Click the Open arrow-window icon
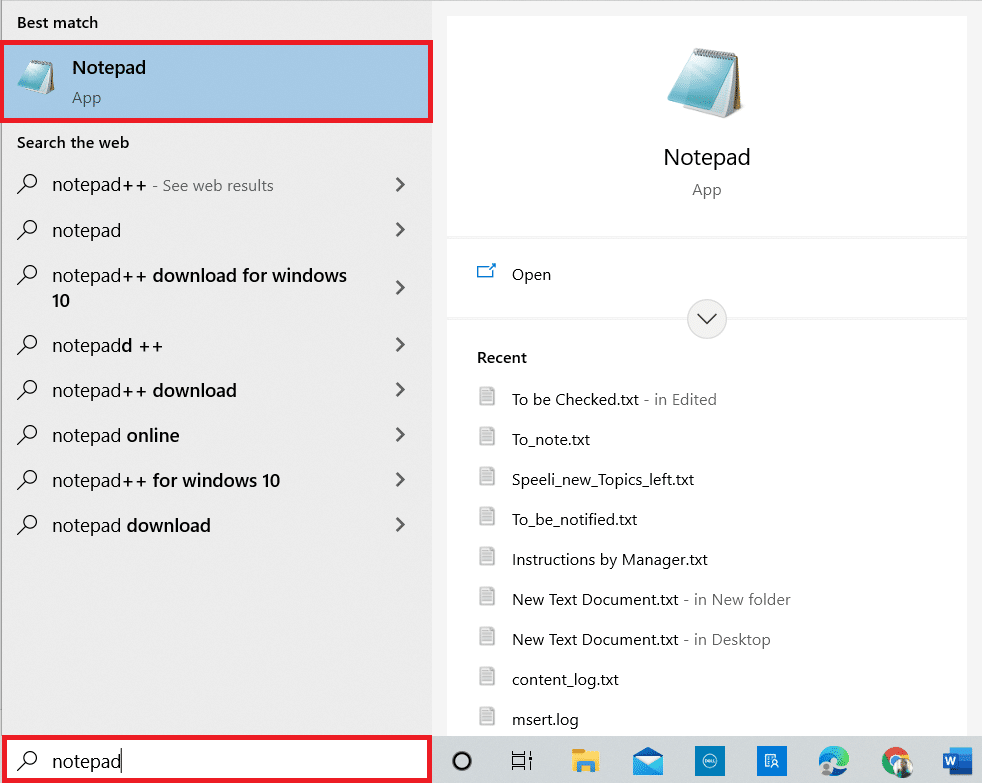This screenshot has height=783, width=982. 486,272
